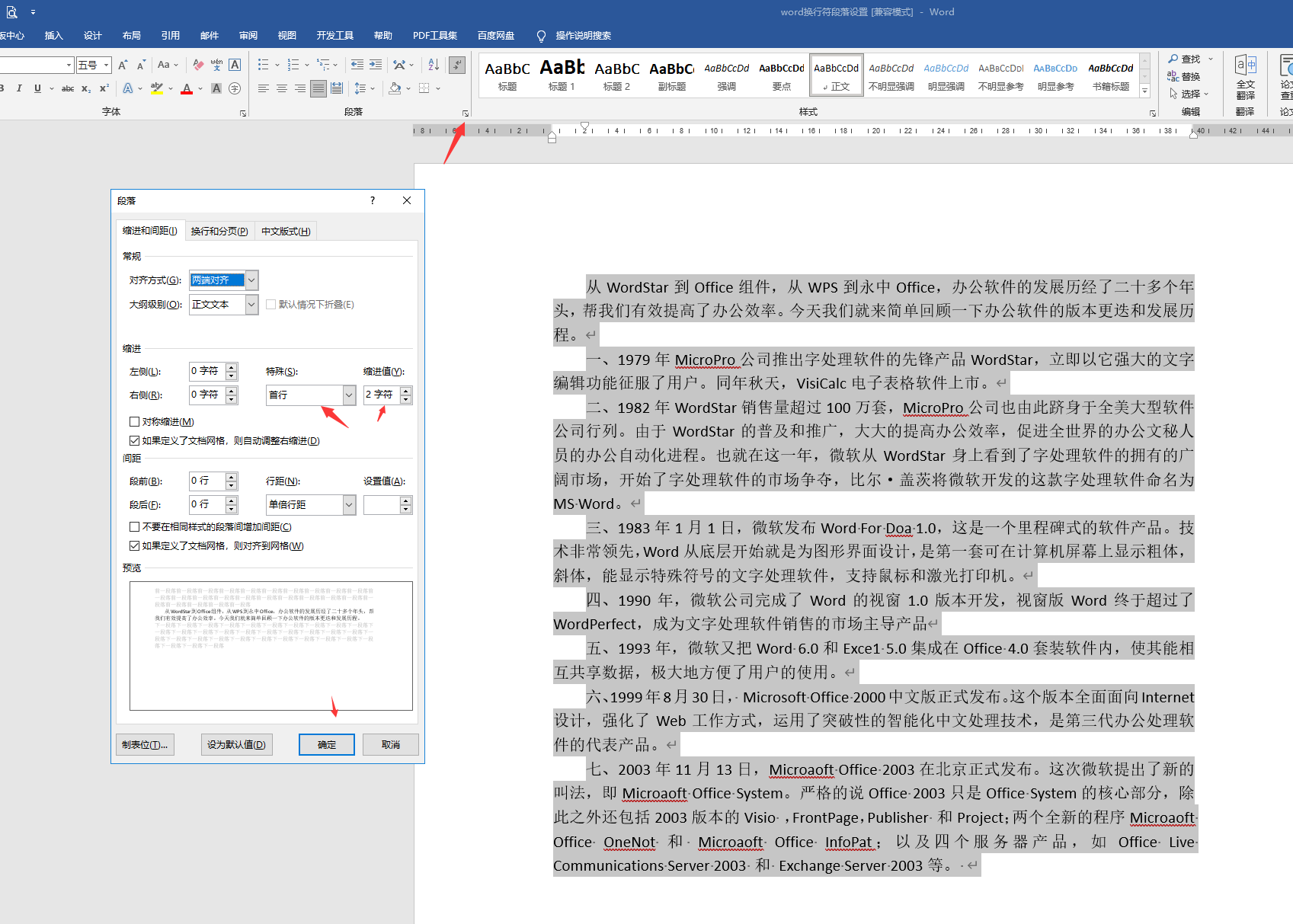The image size is (1293, 924).
Task: Increase font size with grow font icon
Action: point(123,65)
